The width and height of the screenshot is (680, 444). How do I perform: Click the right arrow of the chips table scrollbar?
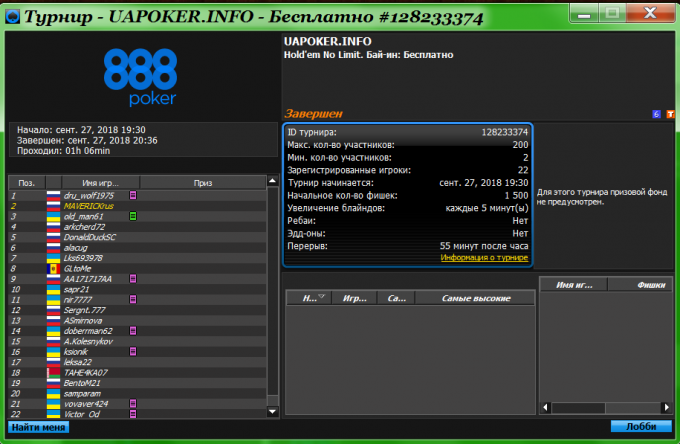click(x=667, y=408)
